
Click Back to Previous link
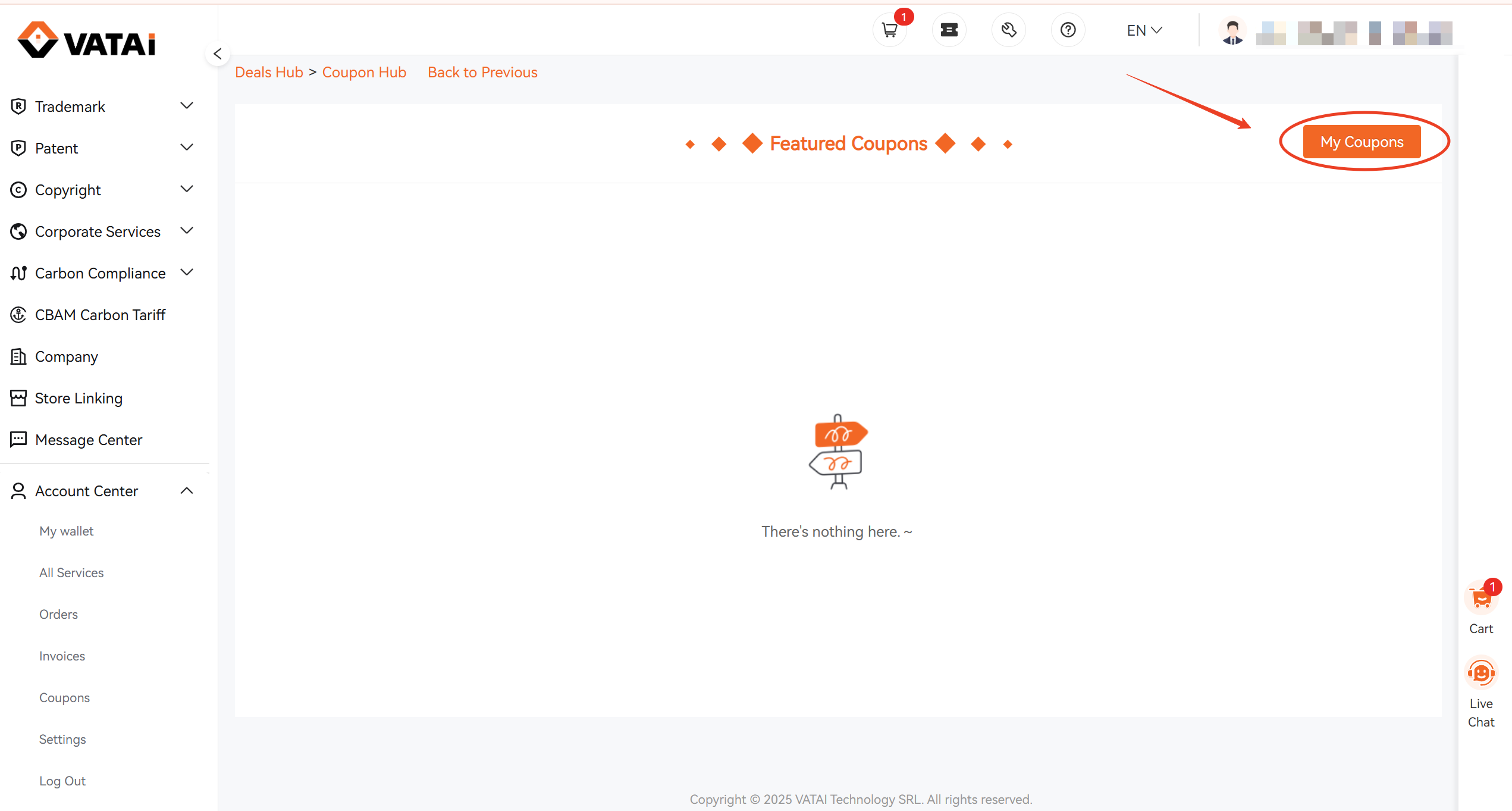coord(482,73)
